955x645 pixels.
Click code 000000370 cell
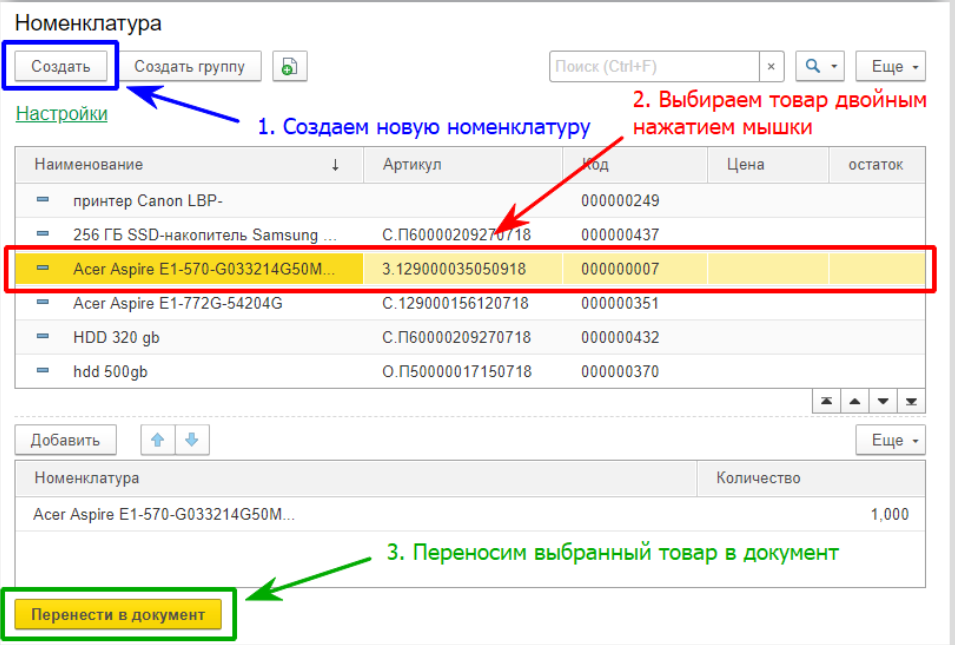[635, 371]
